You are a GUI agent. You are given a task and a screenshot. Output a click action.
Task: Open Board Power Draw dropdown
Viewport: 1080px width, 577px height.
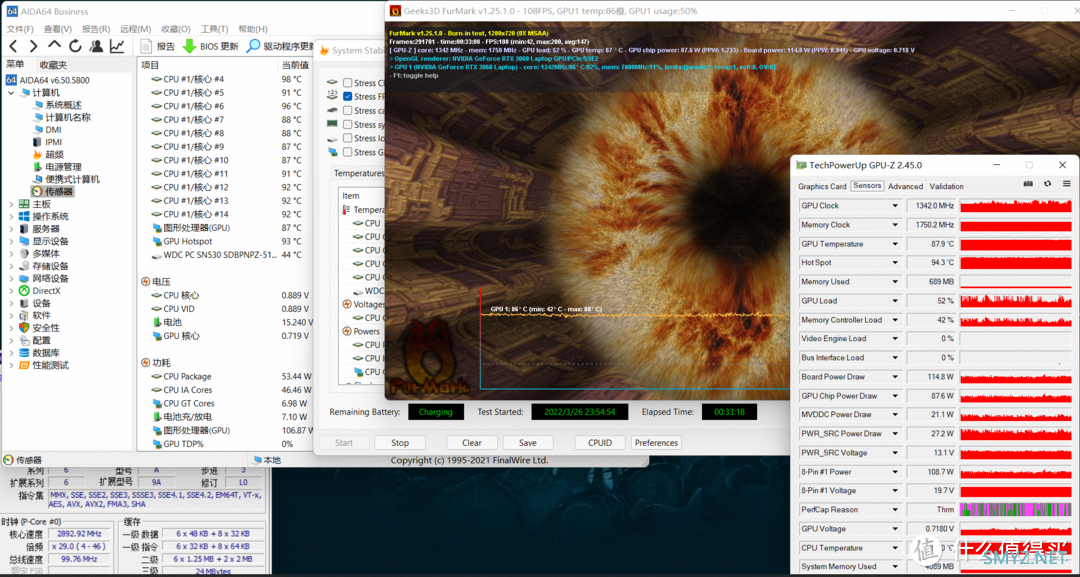pyautogui.click(x=895, y=377)
